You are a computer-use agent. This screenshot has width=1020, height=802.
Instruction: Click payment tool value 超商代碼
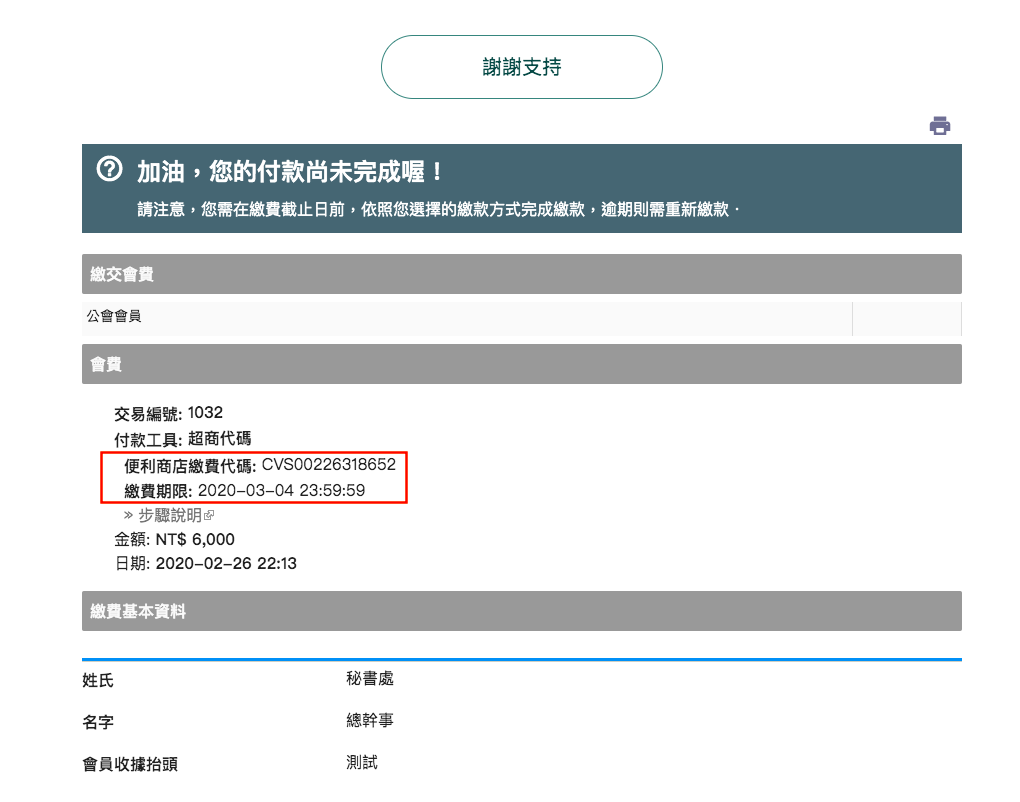tap(219, 438)
